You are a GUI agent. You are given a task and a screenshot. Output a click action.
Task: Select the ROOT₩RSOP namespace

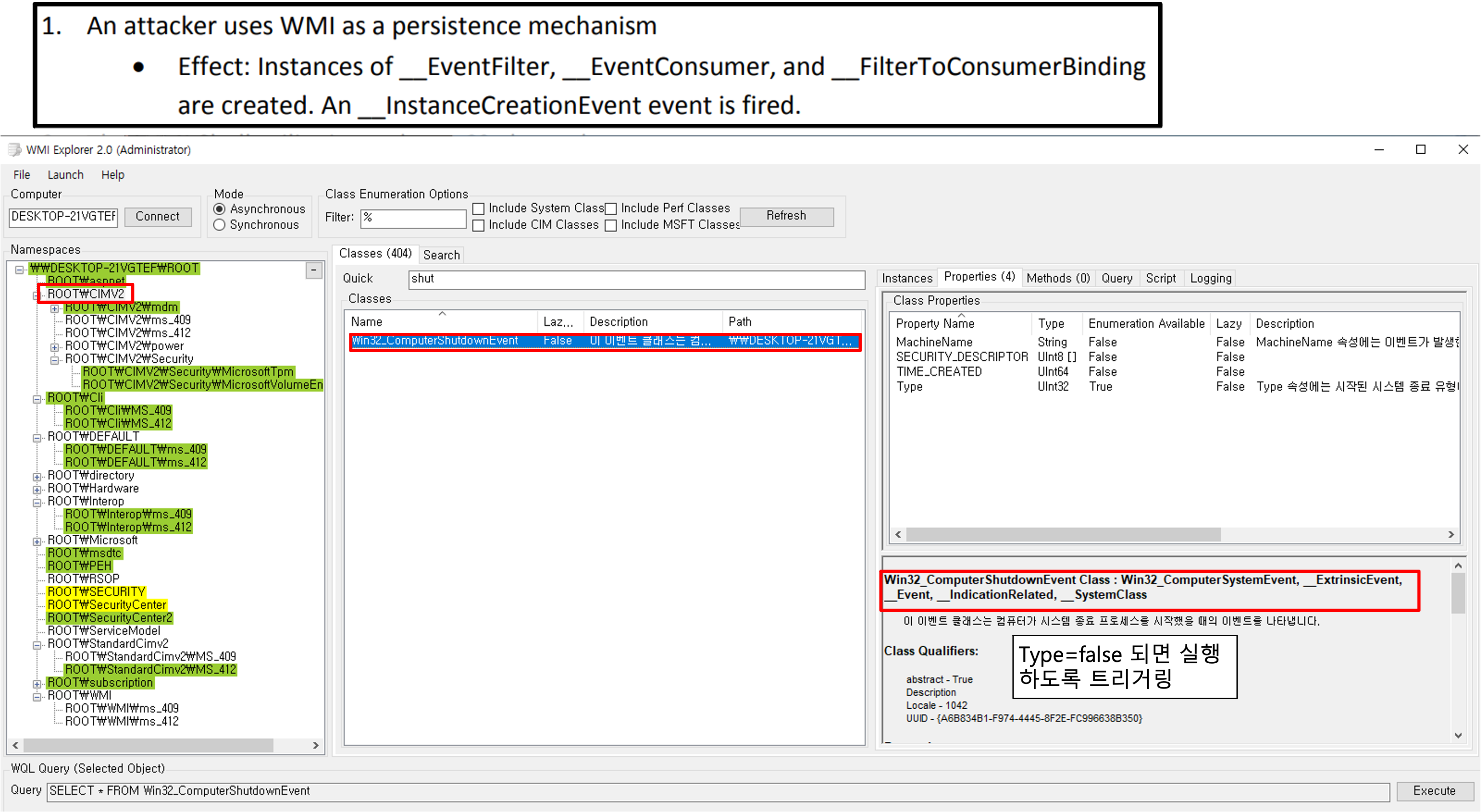pos(84,579)
